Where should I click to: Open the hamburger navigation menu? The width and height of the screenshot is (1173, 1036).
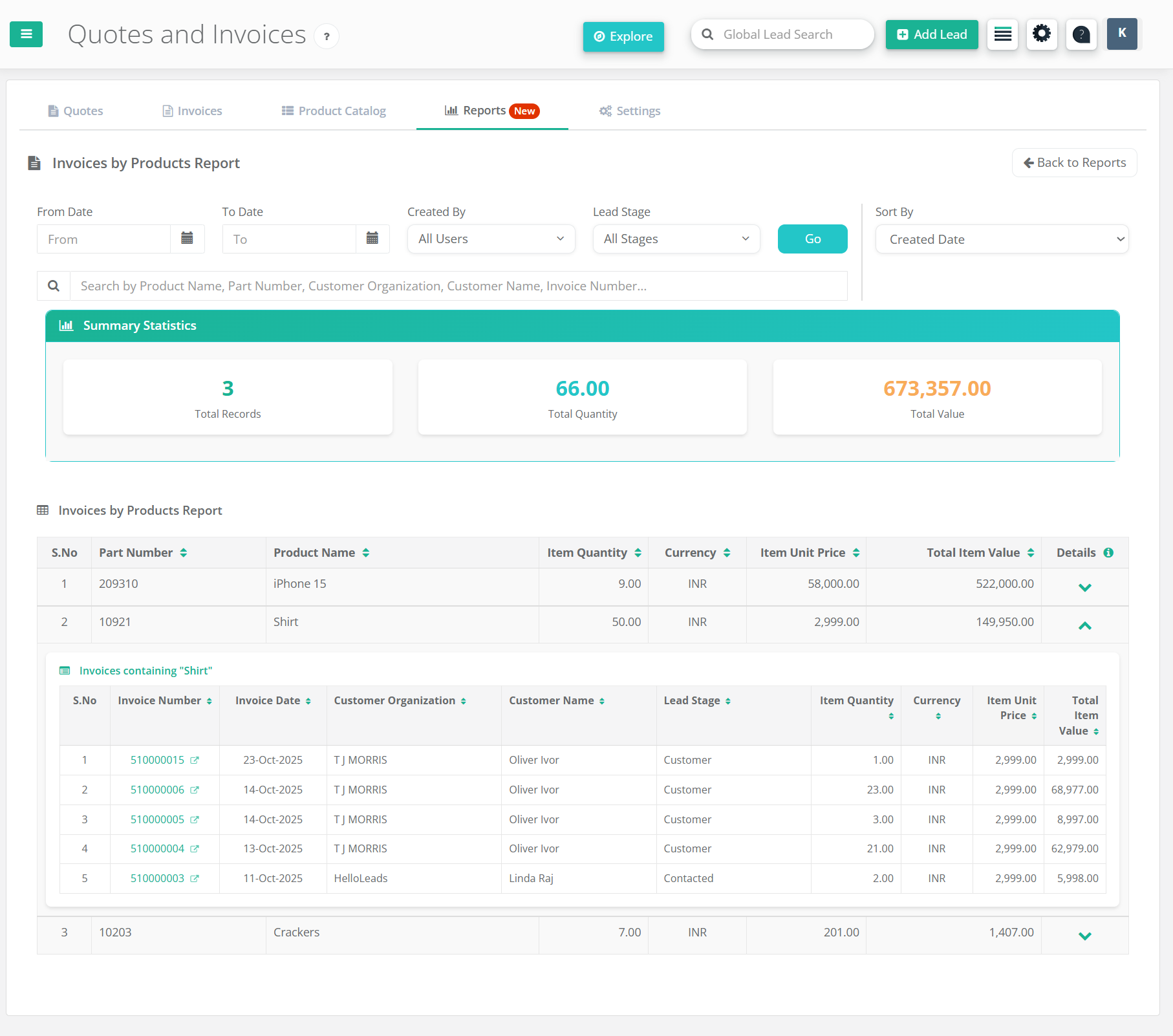pyautogui.click(x=26, y=34)
